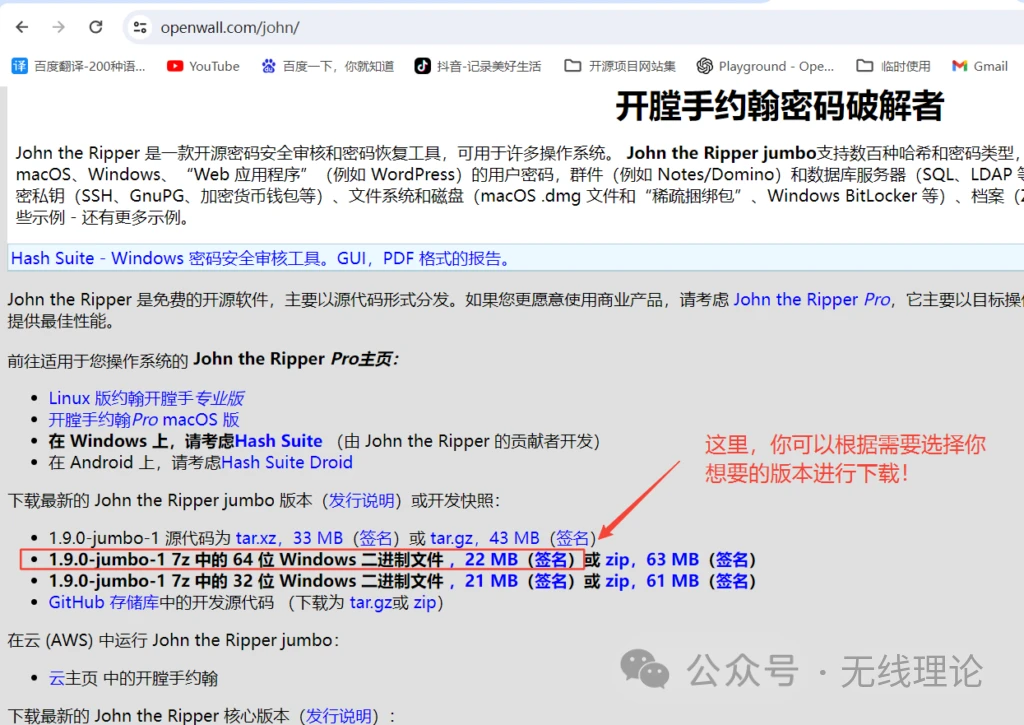Open the Hash Suite Windows 密码安全审核工具 banner link
This screenshot has height=725, width=1024.
click(260, 258)
